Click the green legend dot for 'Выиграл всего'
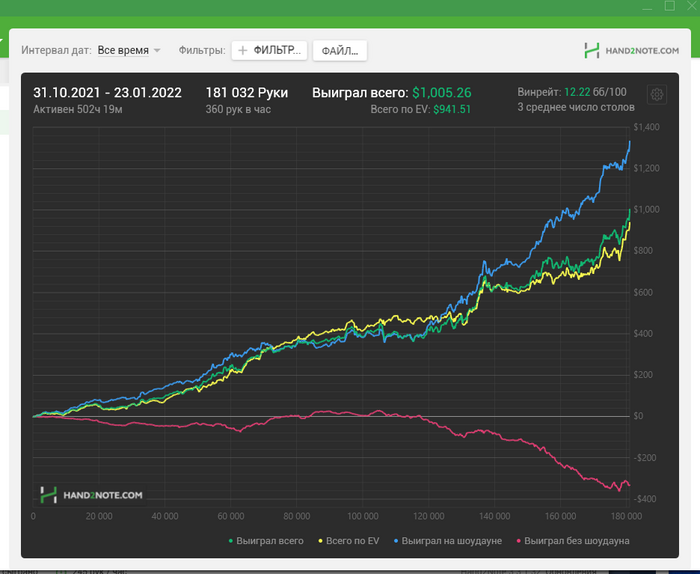This screenshot has height=574, width=700. [231, 541]
